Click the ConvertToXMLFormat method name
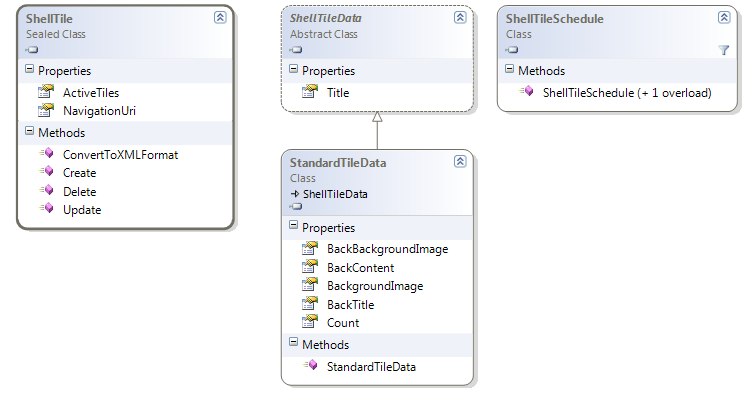Viewport: 756px width, 395px height. pyautogui.click(x=121, y=155)
